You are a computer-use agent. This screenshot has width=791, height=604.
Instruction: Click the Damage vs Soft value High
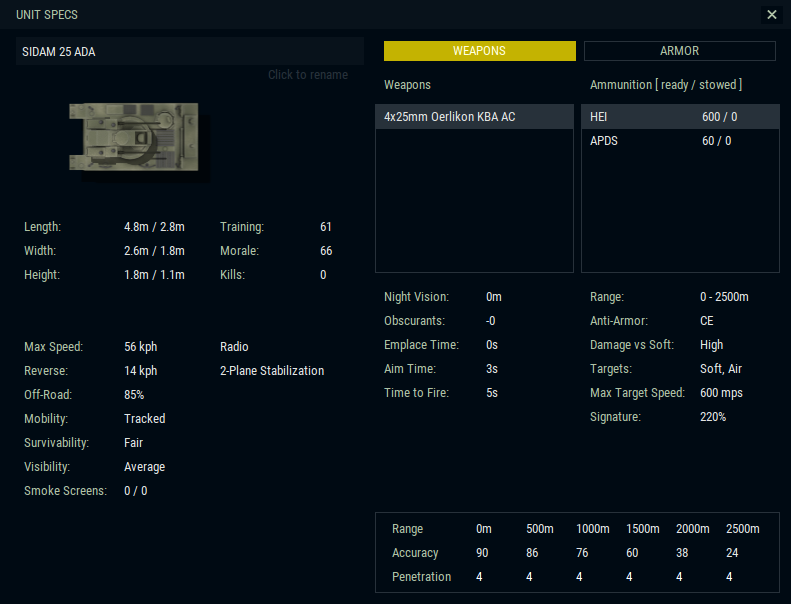click(x=712, y=345)
